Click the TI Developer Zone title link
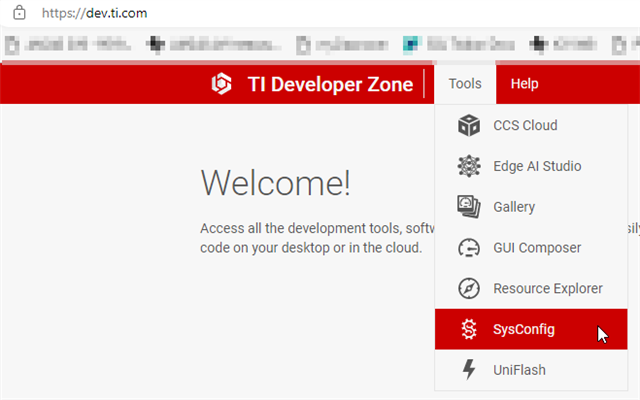Image resolution: width=640 pixels, height=400 pixels. click(x=330, y=84)
